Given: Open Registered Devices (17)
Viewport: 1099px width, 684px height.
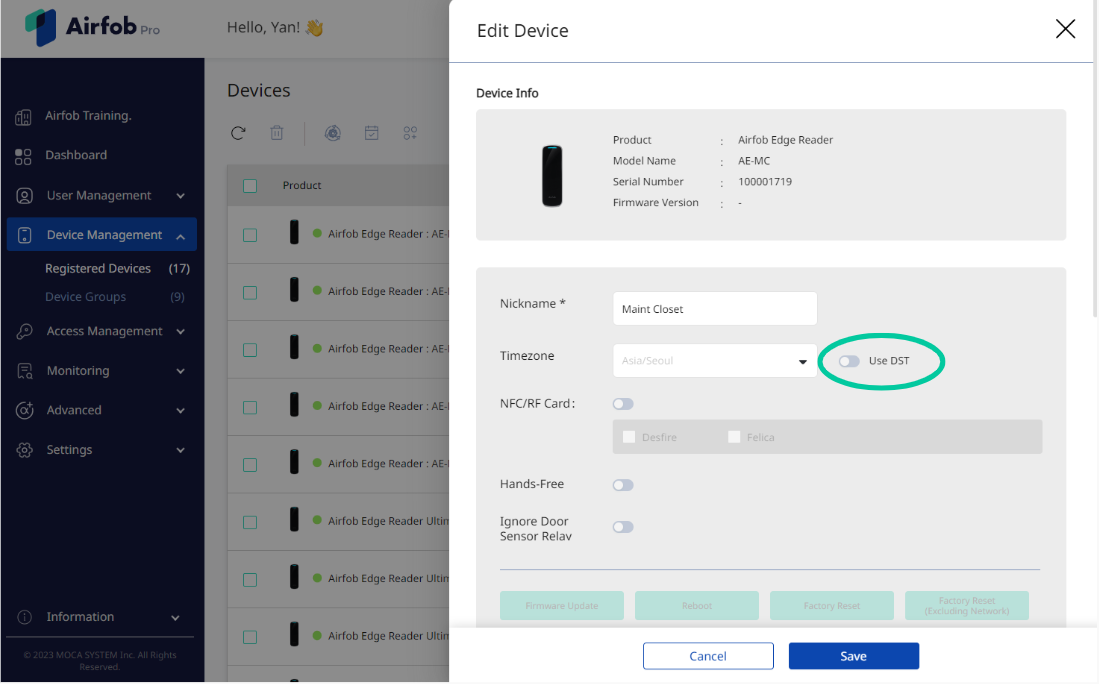Looking at the screenshot, I should click(x=117, y=268).
